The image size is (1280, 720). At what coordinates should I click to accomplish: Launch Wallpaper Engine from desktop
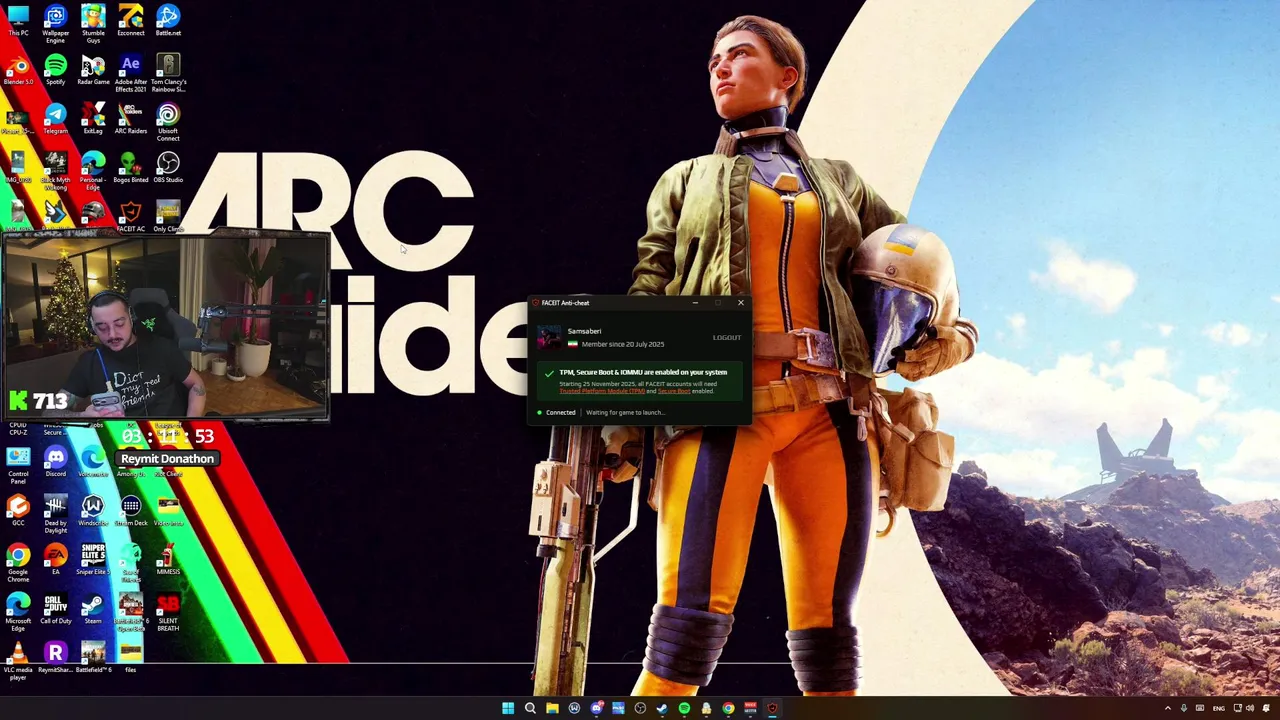(55, 22)
